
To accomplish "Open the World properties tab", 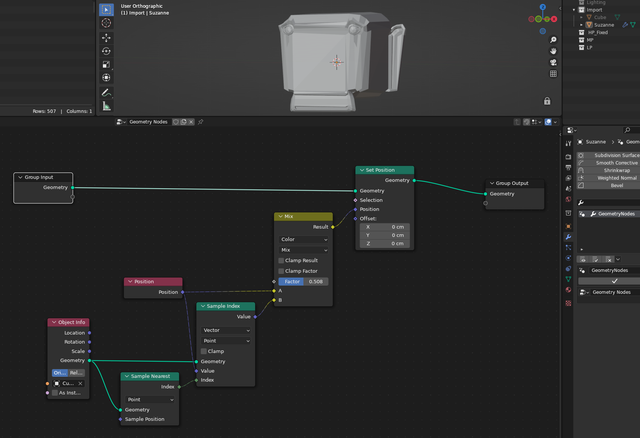I will [568, 199].
